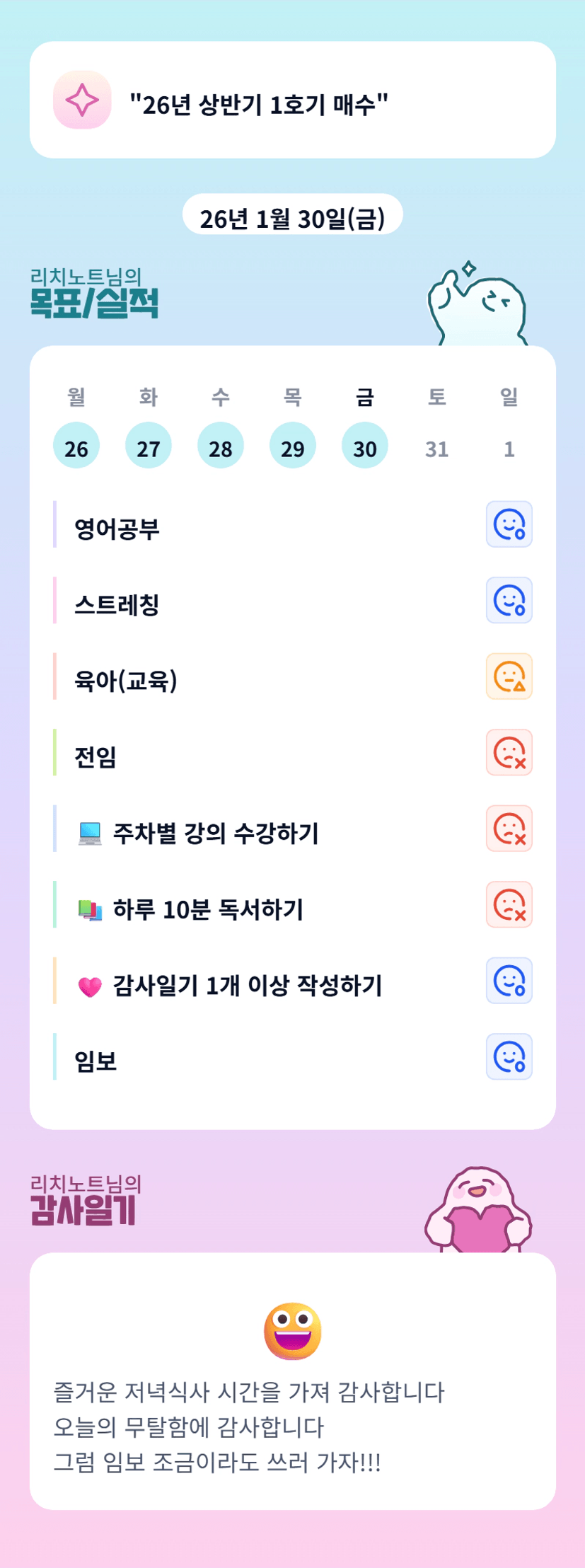
Task: Select Sunday the 1st date
Action: click(x=509, y=449)
